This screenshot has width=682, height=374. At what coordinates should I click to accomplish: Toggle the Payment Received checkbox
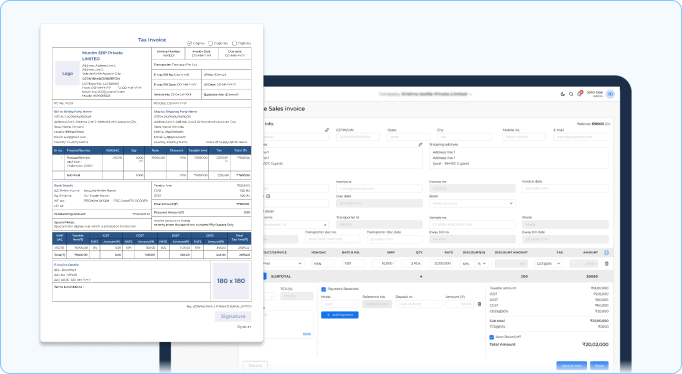pos(323,289)
